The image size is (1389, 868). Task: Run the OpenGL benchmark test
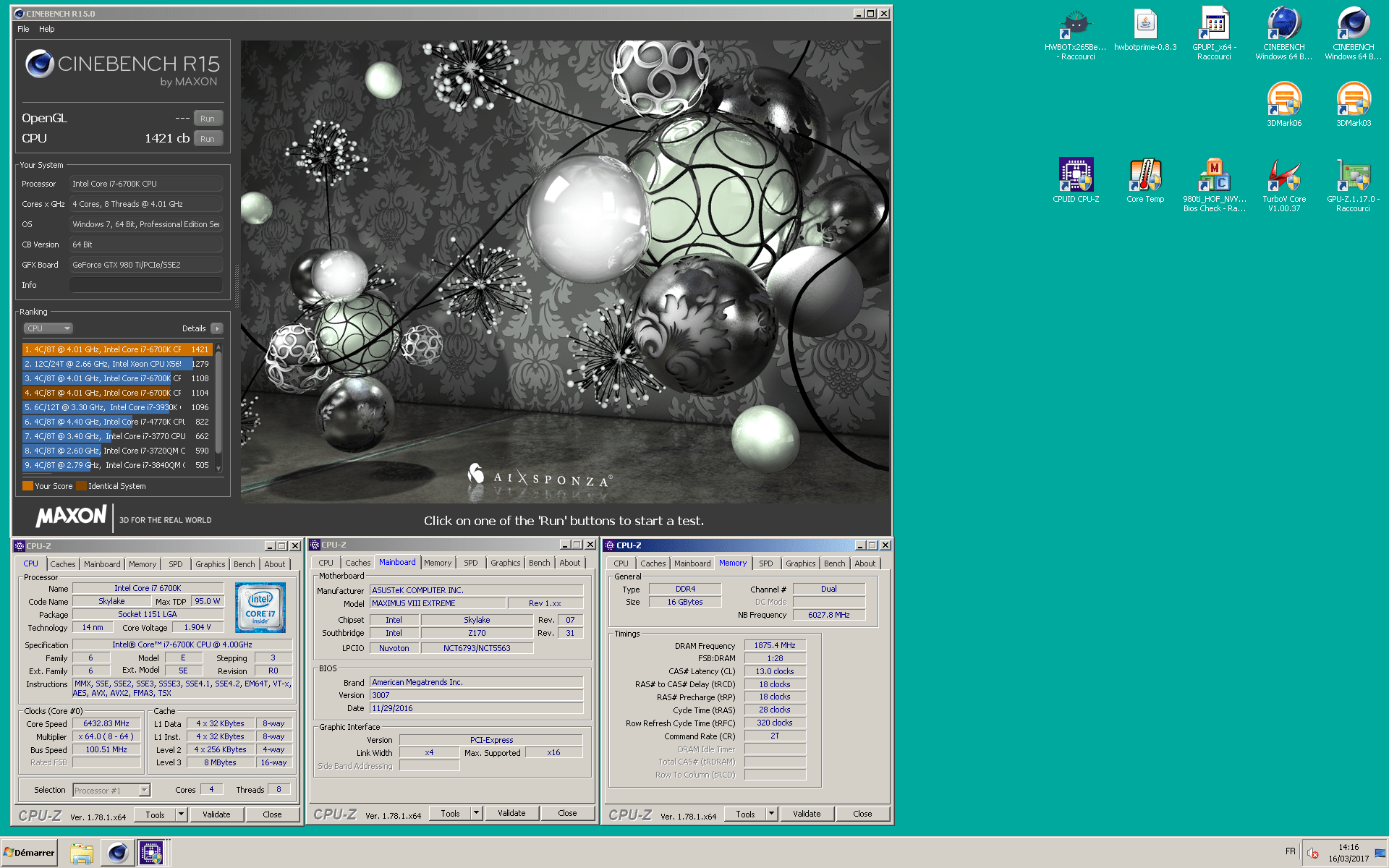[x=208, y=118]
